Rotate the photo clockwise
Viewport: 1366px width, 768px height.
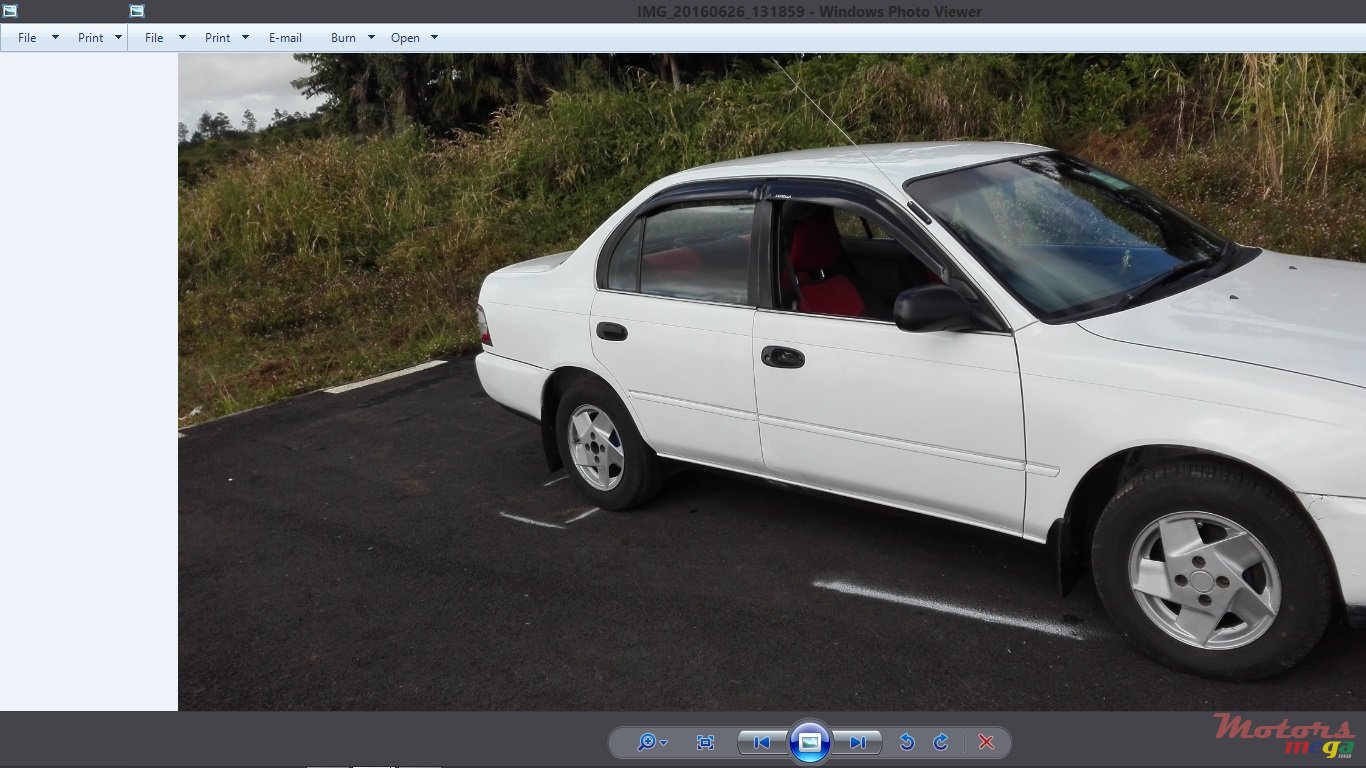pos(940,742)
